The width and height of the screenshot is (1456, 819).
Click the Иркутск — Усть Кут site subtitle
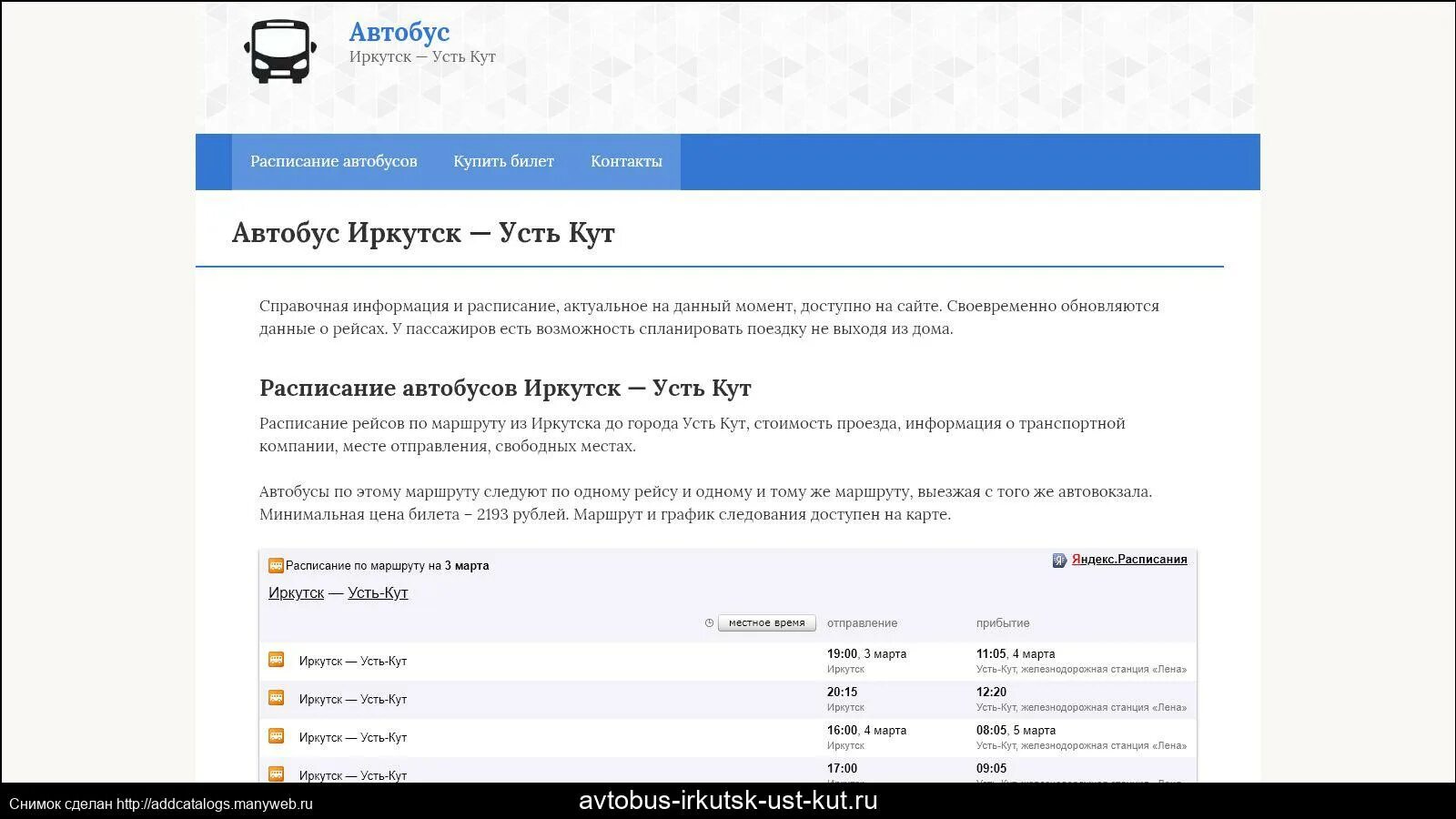coord(422,56)
